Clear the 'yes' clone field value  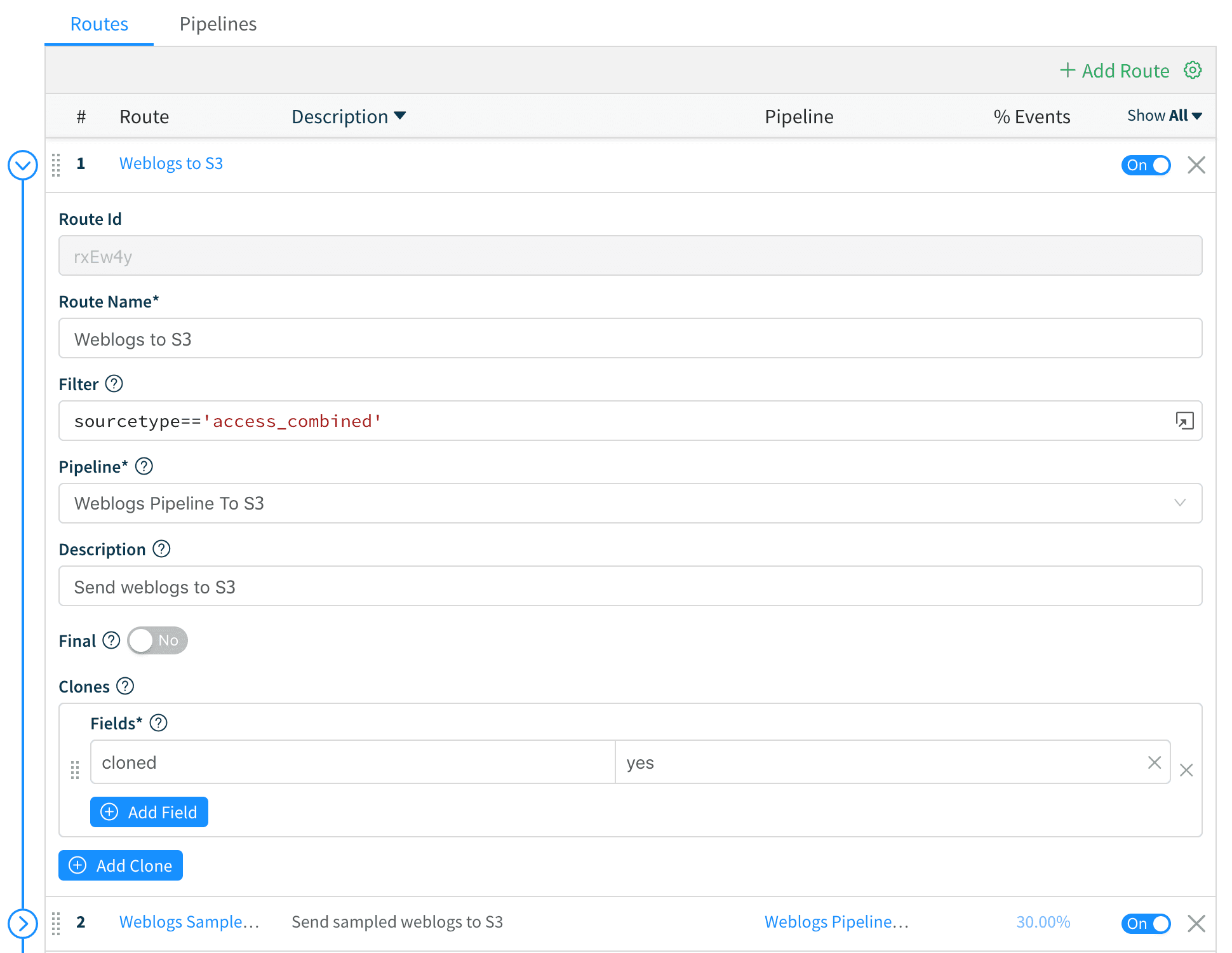[x=1154, y=762]
